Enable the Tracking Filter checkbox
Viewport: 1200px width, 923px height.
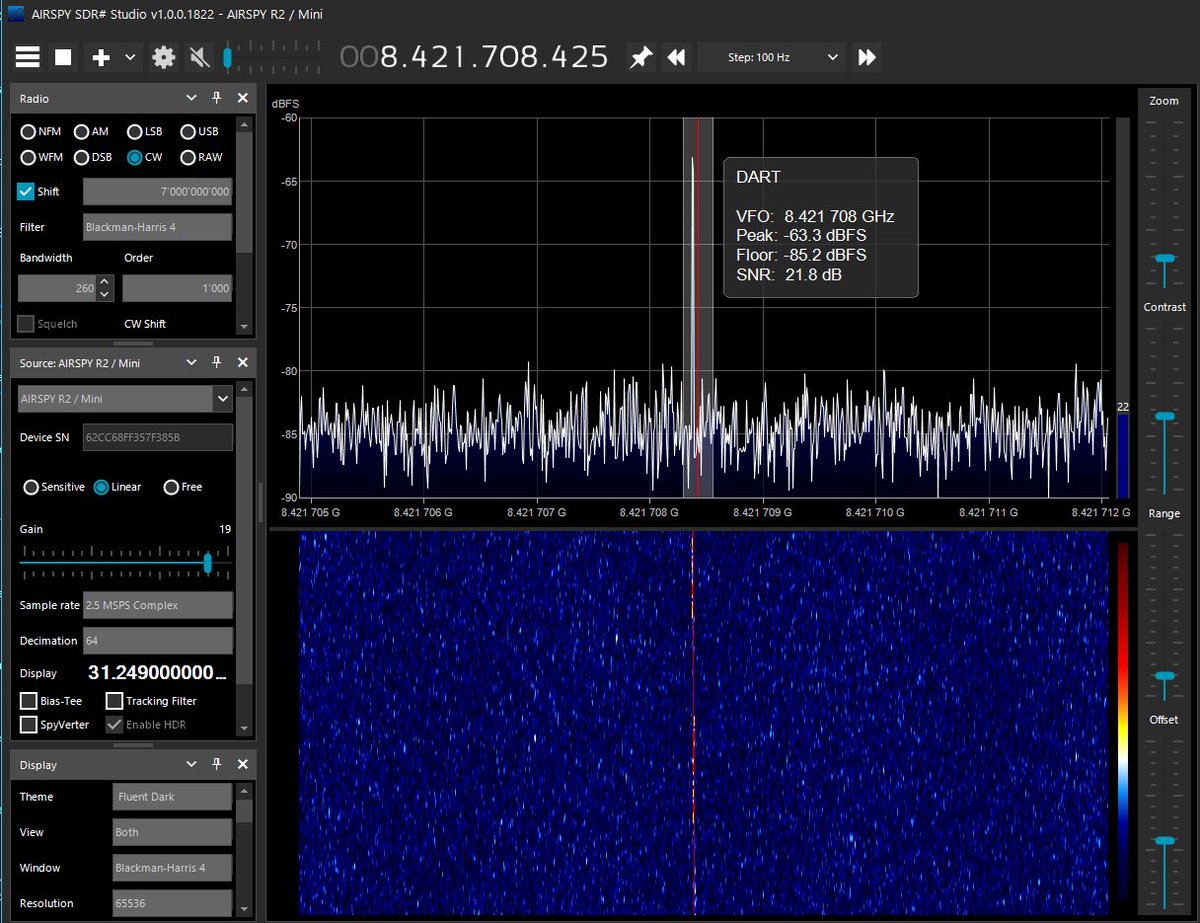(114, 701)
